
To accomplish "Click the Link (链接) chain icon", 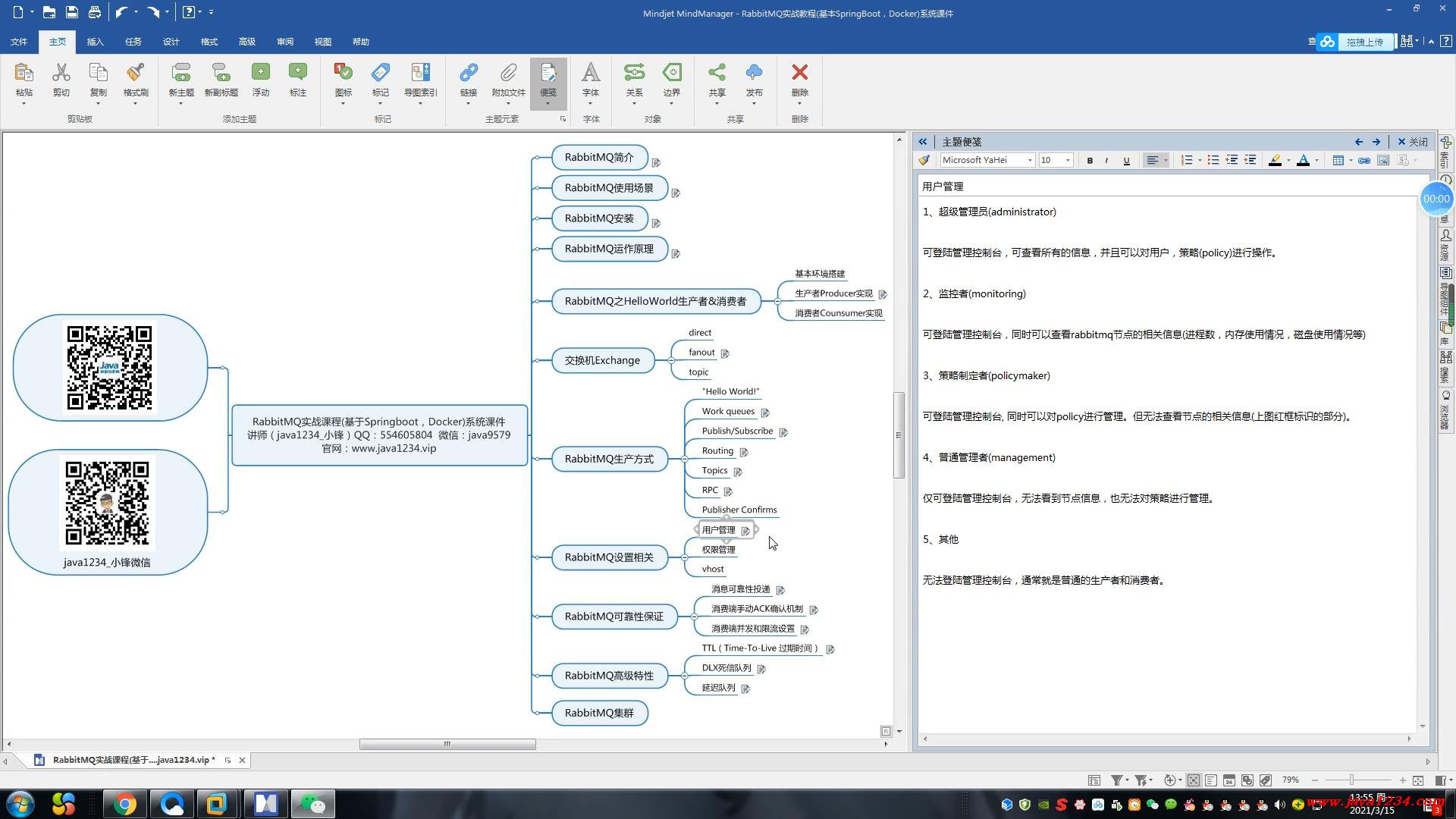I will 469,72.
